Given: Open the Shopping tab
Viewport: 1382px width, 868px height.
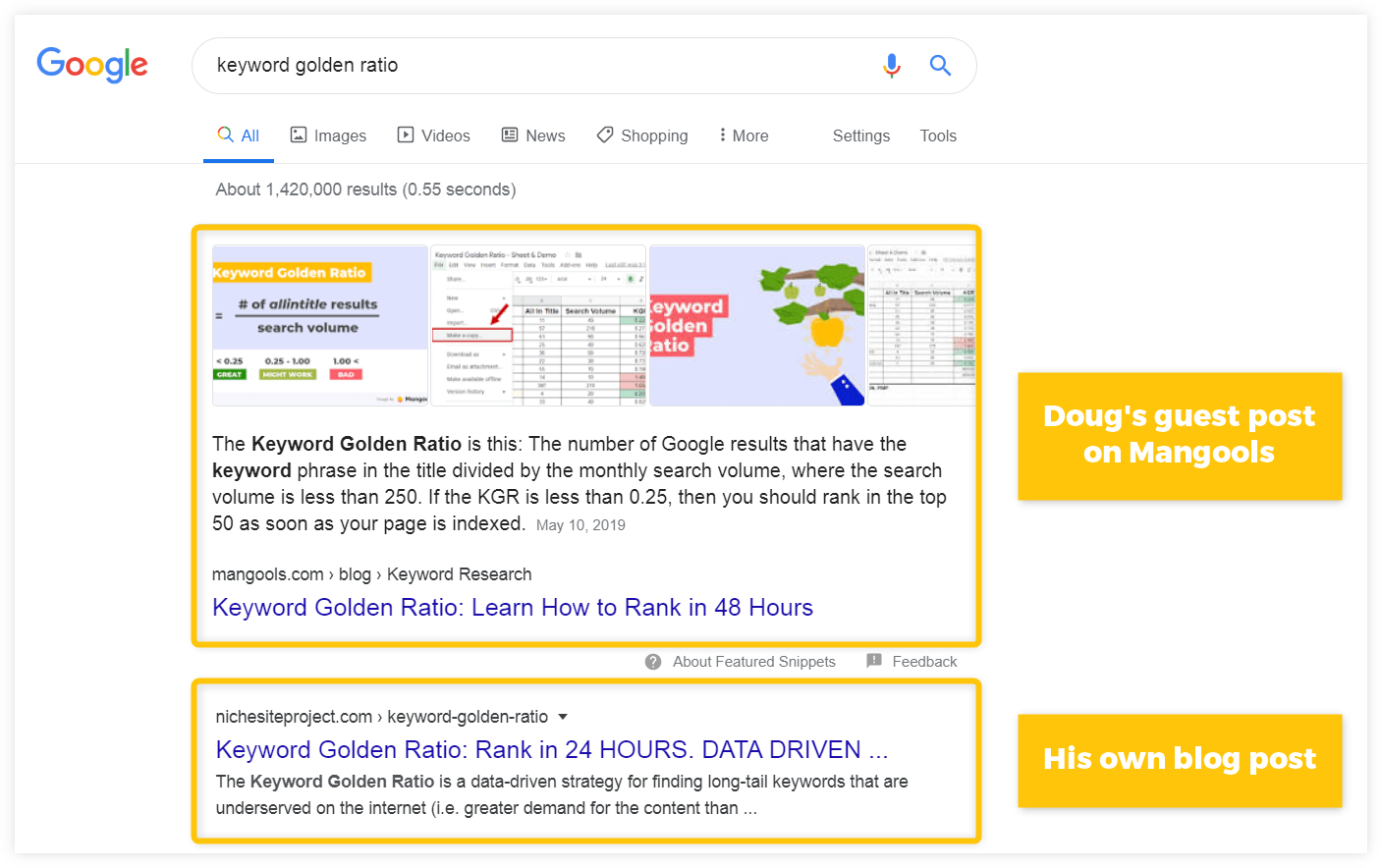Looking at the screenshot, I should 642,136.
